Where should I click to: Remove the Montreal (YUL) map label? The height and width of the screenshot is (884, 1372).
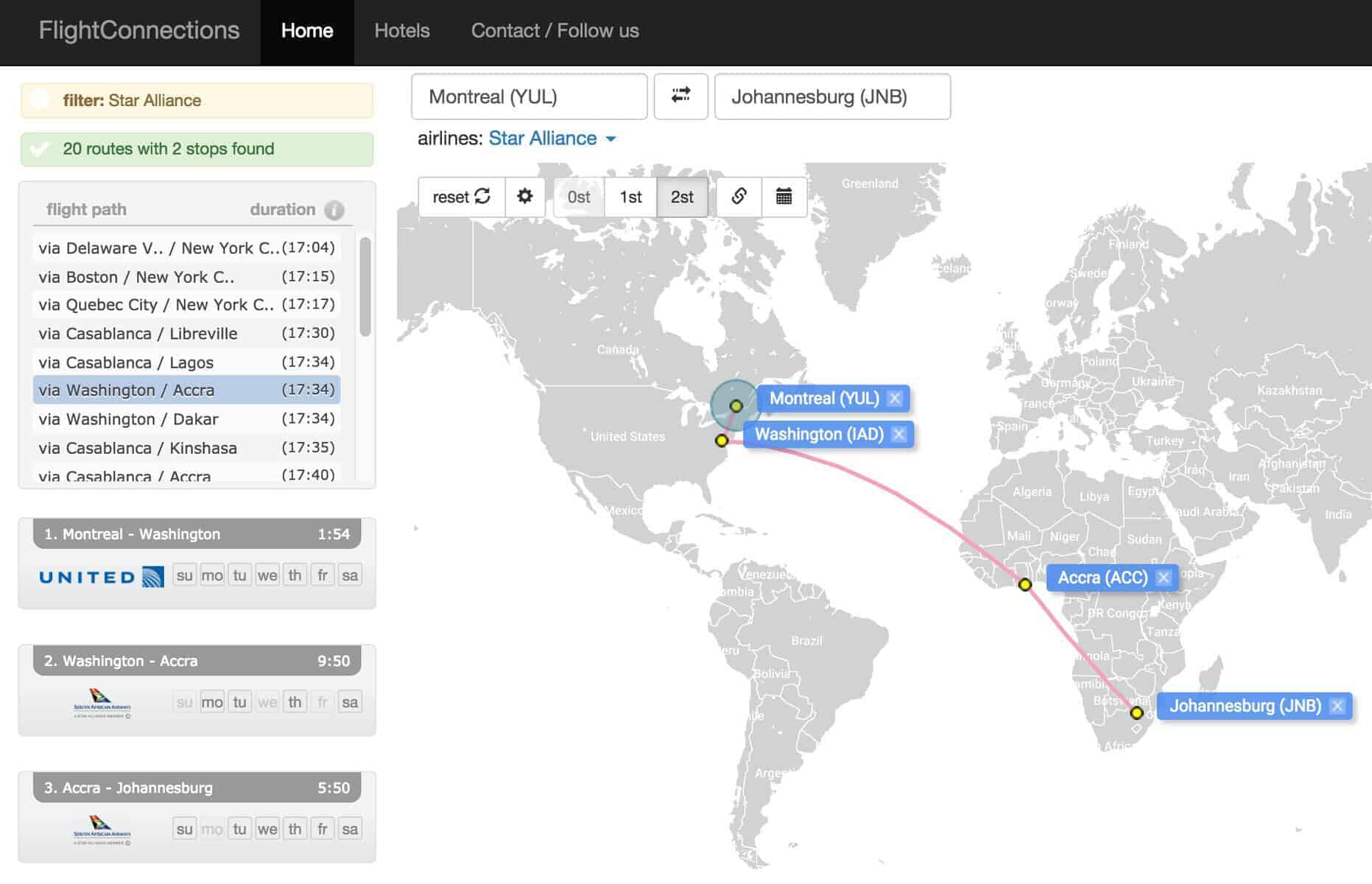tap(895, 399)
